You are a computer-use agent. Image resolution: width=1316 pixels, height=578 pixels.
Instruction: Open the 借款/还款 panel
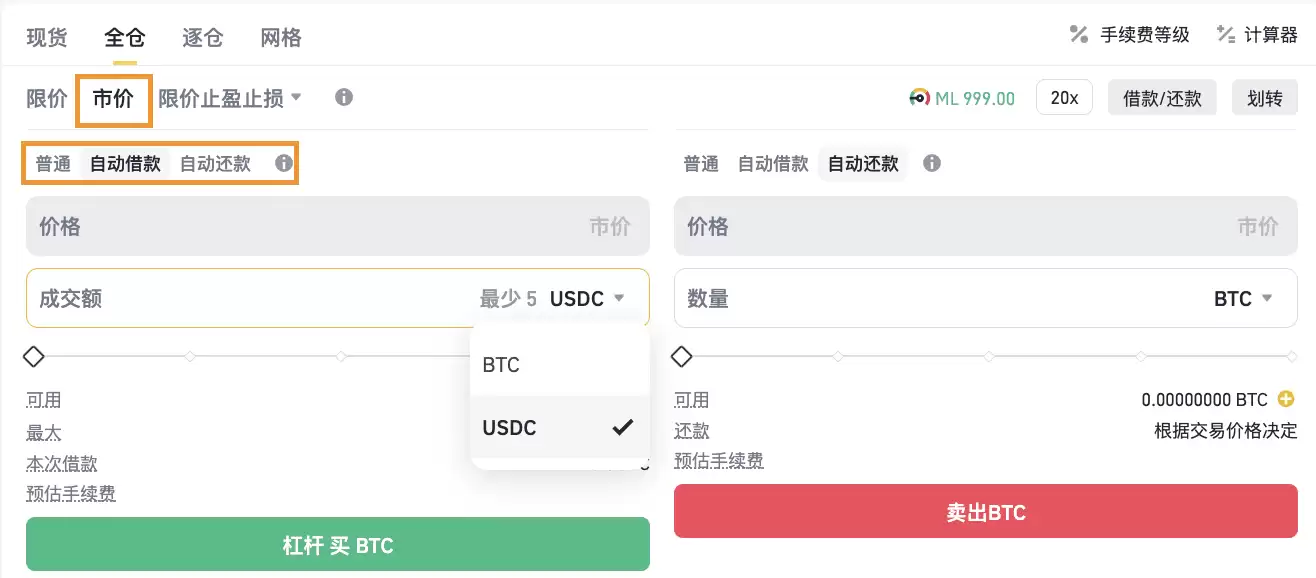[x=1162, y=98]
